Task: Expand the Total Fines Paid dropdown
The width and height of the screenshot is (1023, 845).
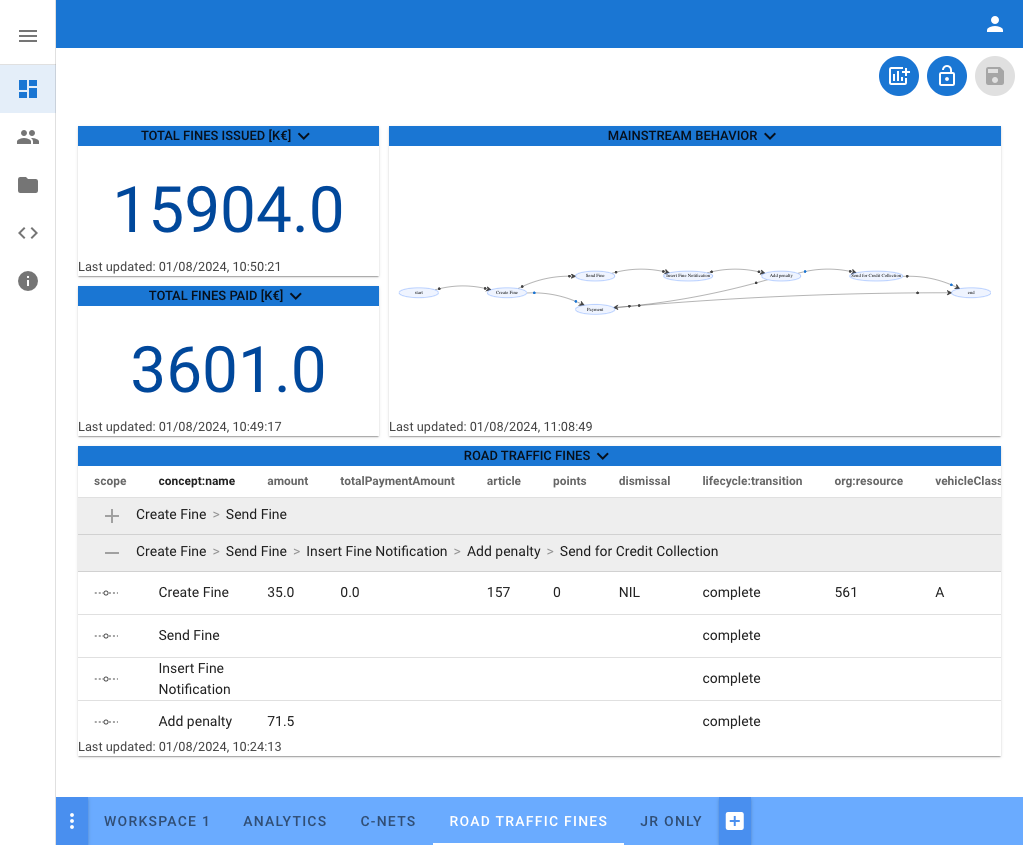Action: [x=296, y=296]
